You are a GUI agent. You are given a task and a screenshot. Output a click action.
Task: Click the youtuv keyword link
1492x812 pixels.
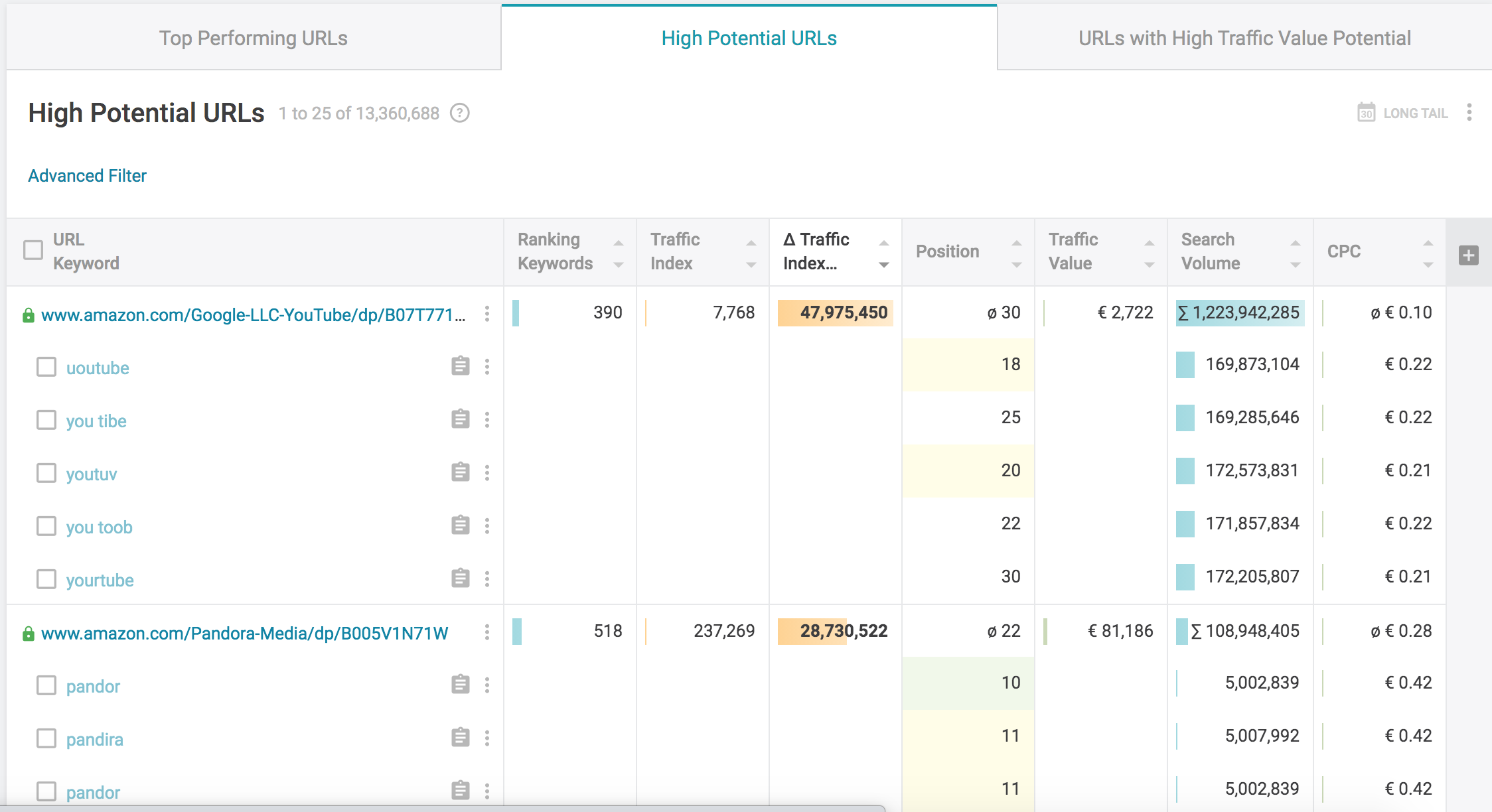click(92, 474)
